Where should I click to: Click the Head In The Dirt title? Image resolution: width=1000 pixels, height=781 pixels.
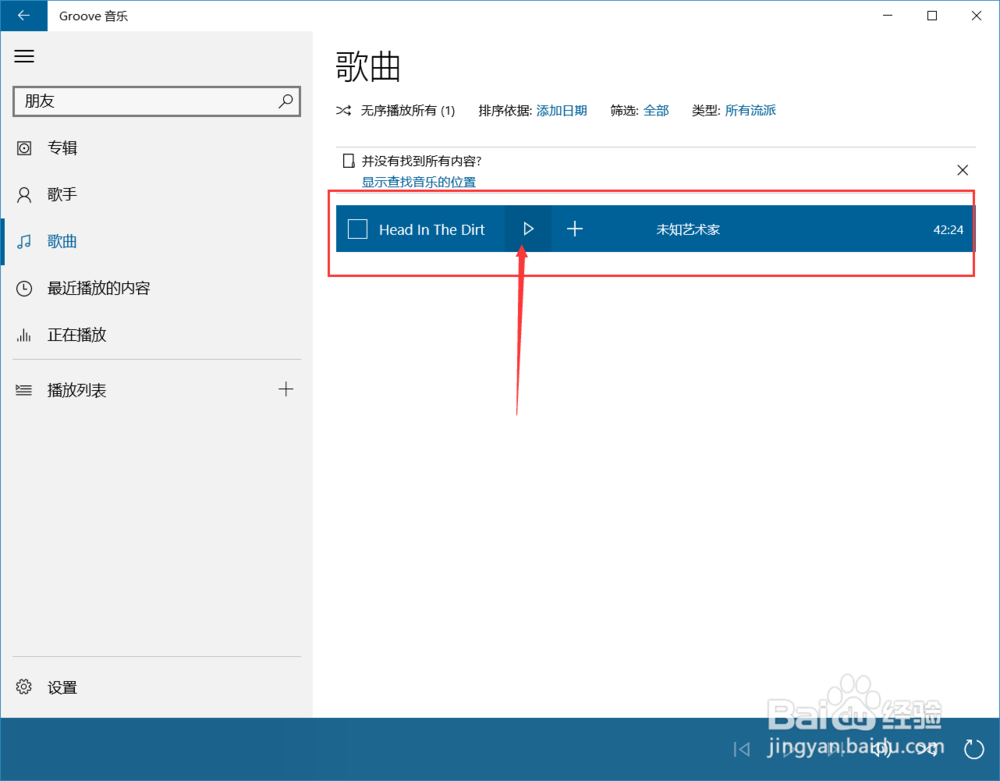click(432, 230)
